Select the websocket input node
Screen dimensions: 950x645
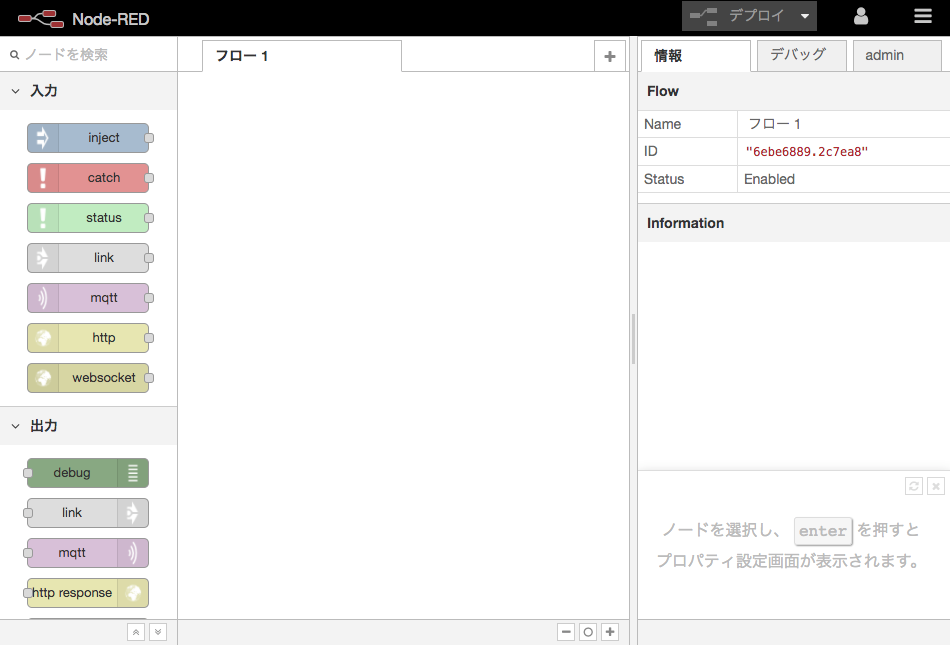pos(88,378)
